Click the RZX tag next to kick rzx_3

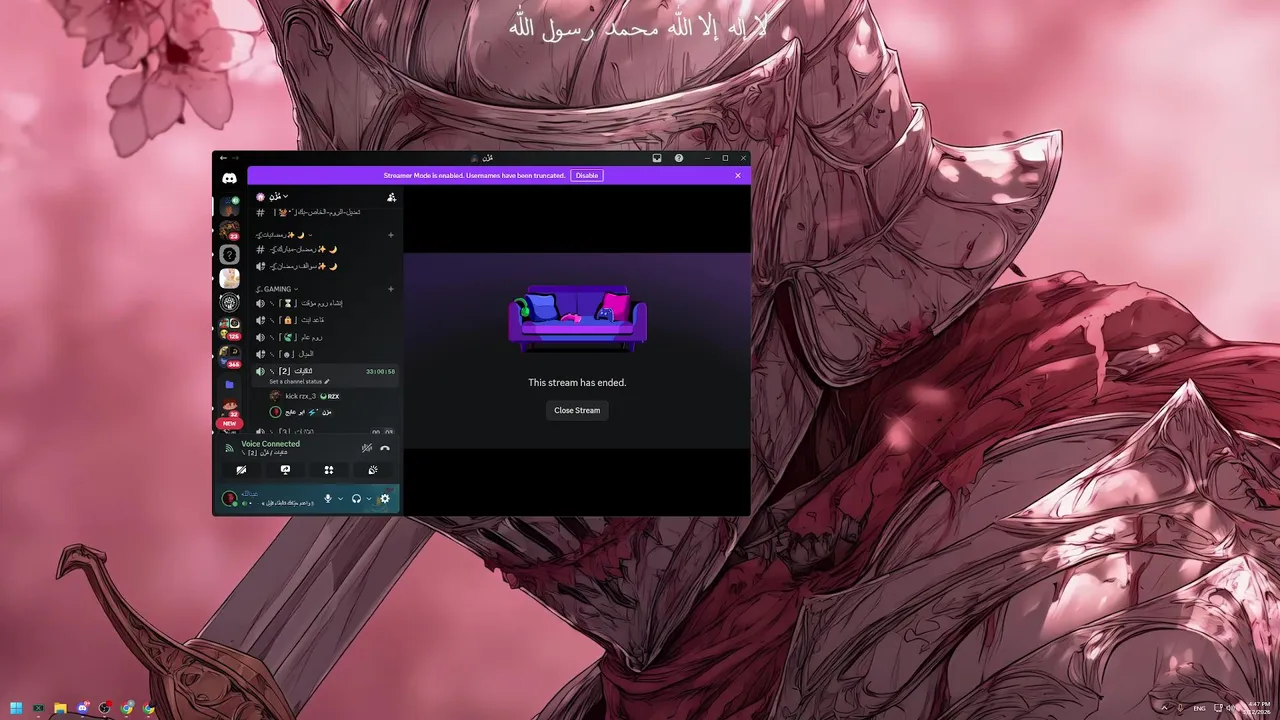[330, 396]
